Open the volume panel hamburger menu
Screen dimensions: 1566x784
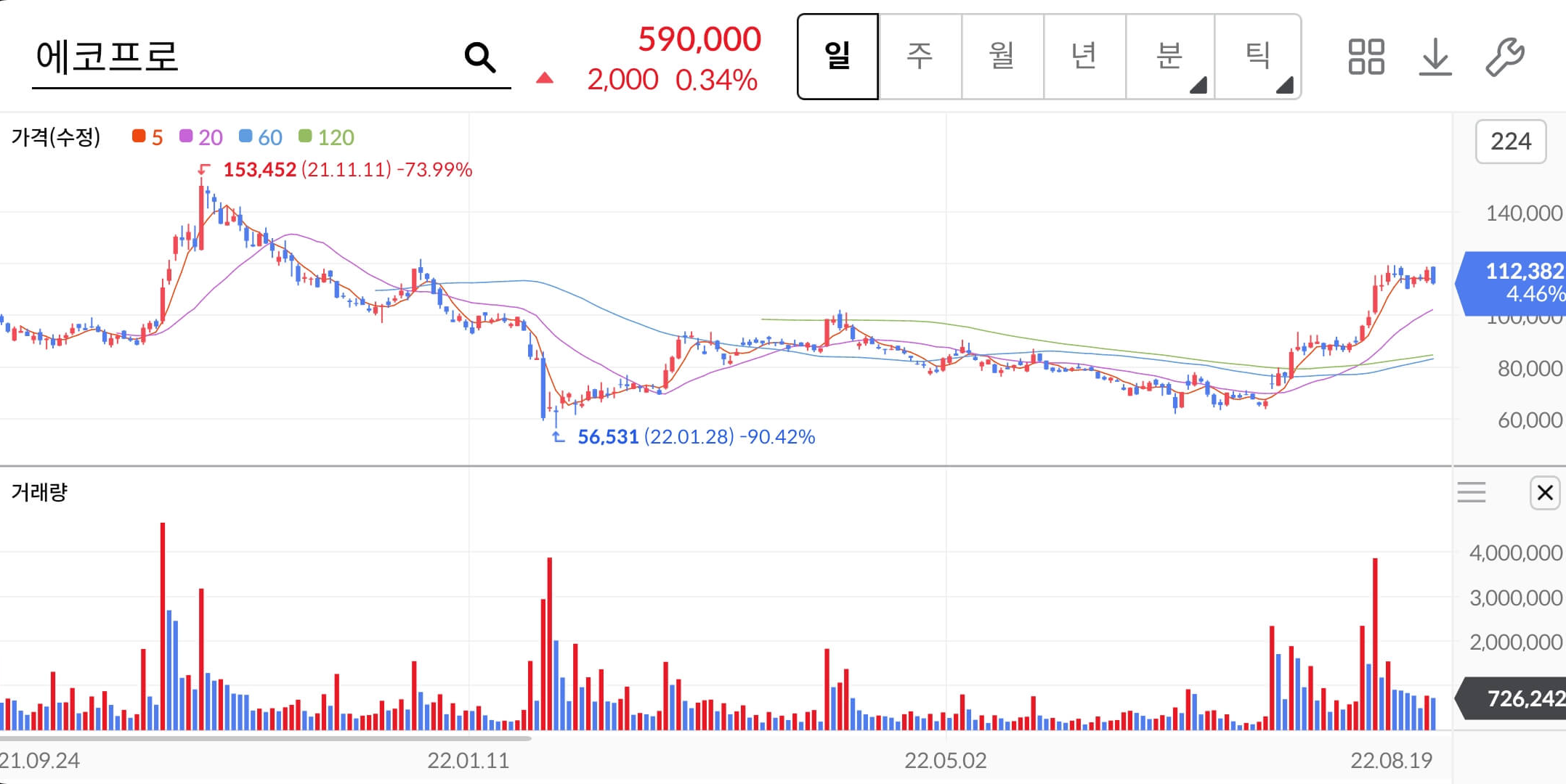click(x=1471, y=492)
